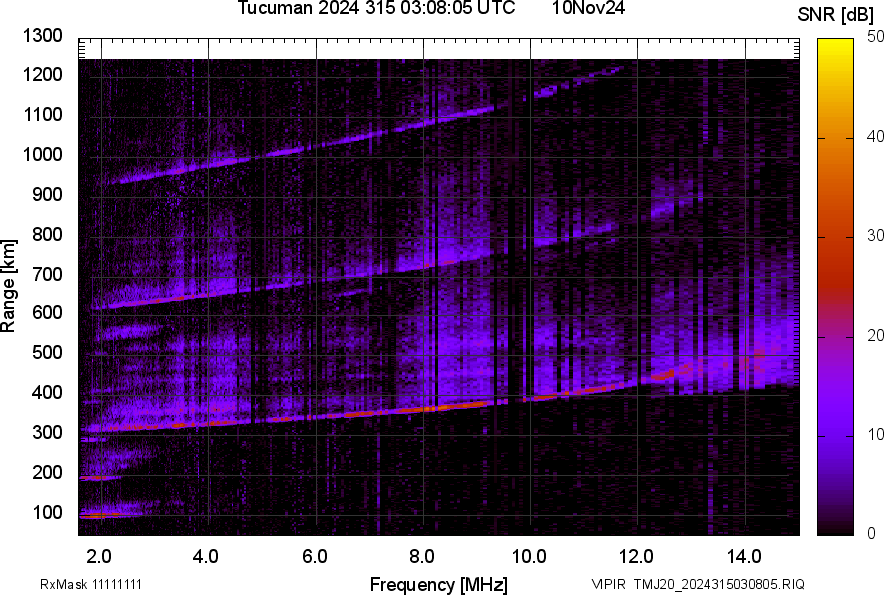884x595 pixels.
Task: Click the range tick label '400'
Action: [47, 393]
